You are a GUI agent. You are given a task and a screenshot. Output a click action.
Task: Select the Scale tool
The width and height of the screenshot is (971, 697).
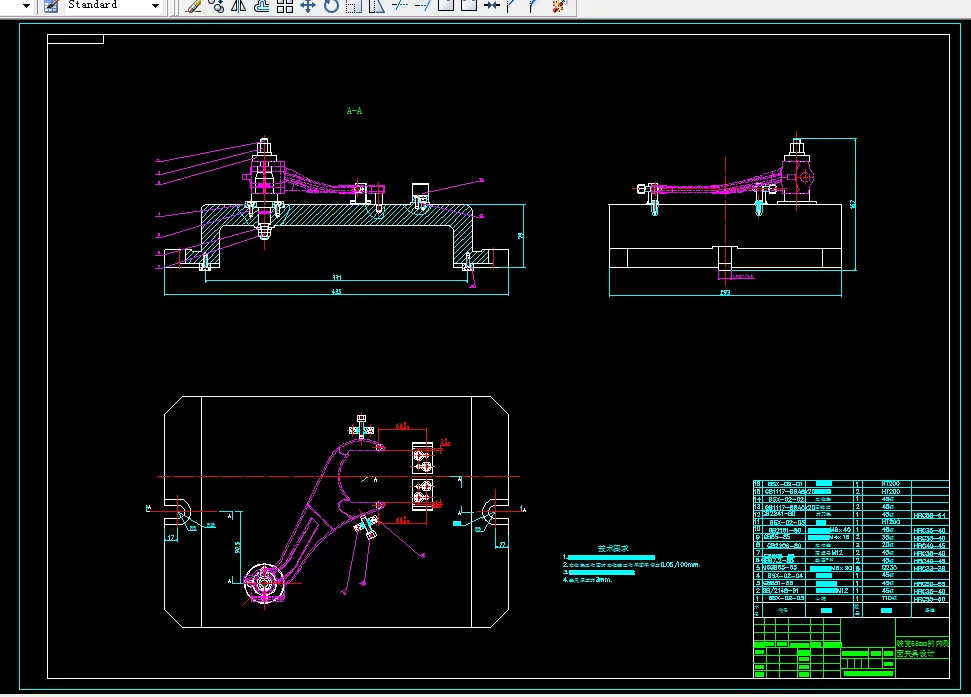(x=354, y=6)
